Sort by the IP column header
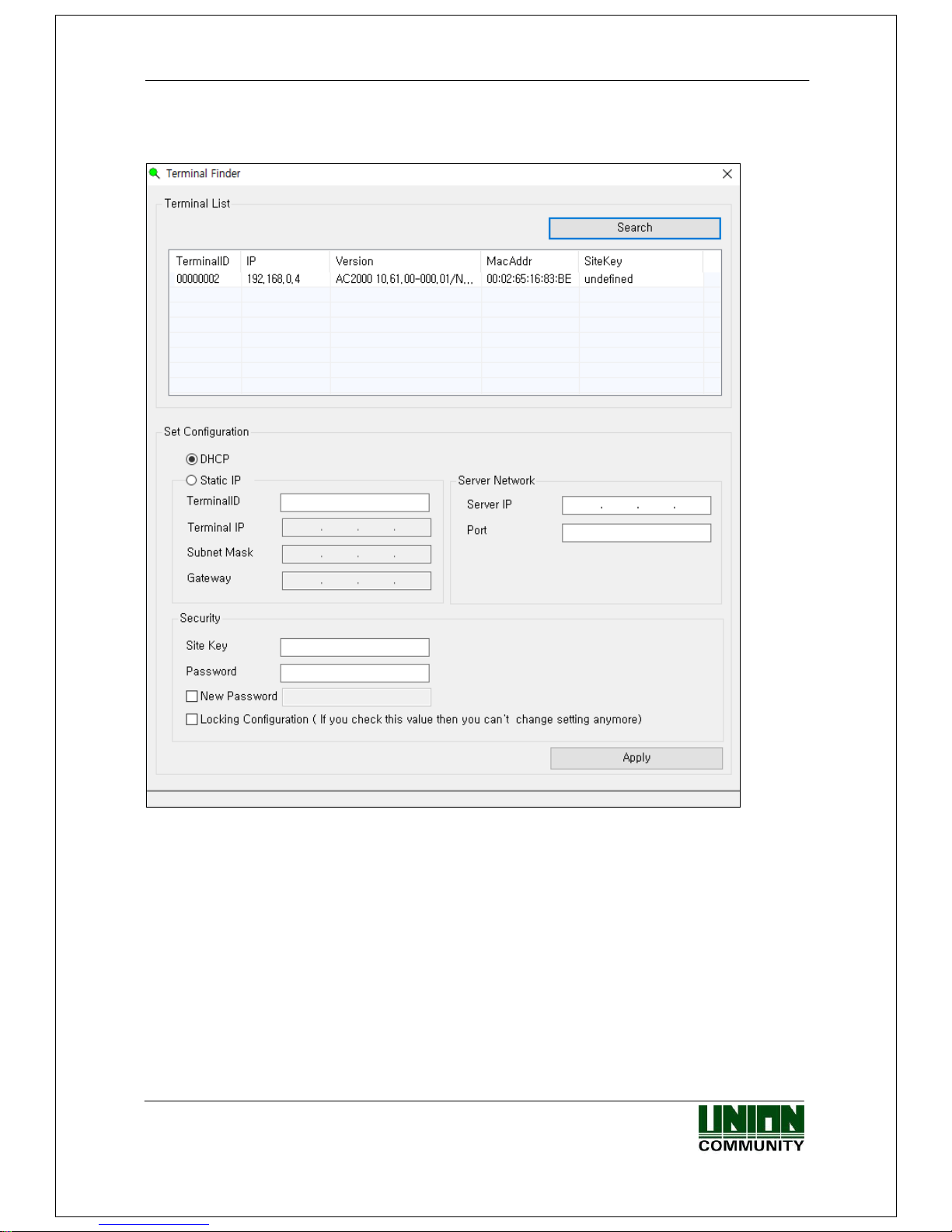The image size is (952, 1232). click(251, 261)
